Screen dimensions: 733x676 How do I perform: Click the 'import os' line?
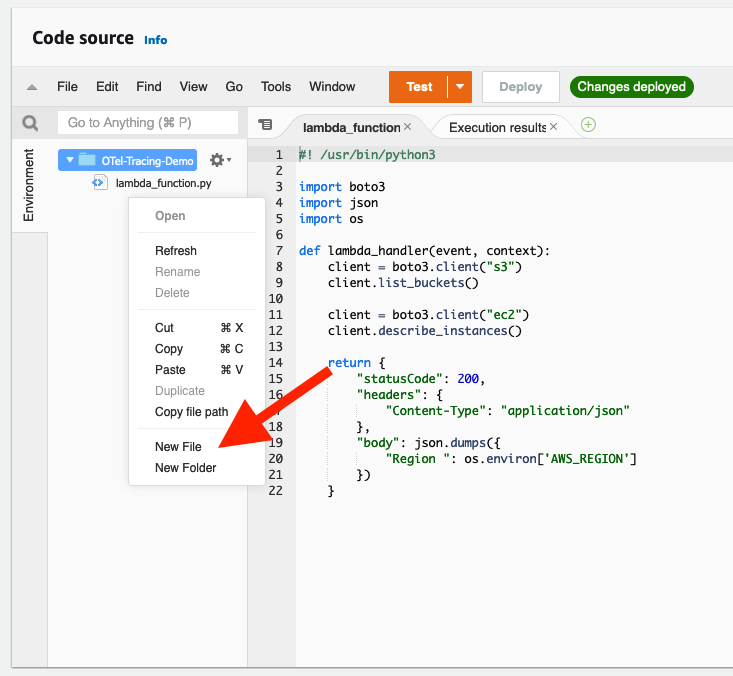(x=331, y=219)
